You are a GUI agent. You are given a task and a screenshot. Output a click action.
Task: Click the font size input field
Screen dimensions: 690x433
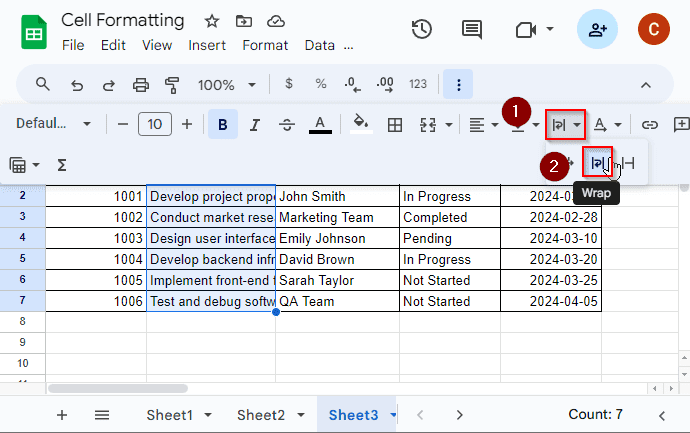coord(154,125)
